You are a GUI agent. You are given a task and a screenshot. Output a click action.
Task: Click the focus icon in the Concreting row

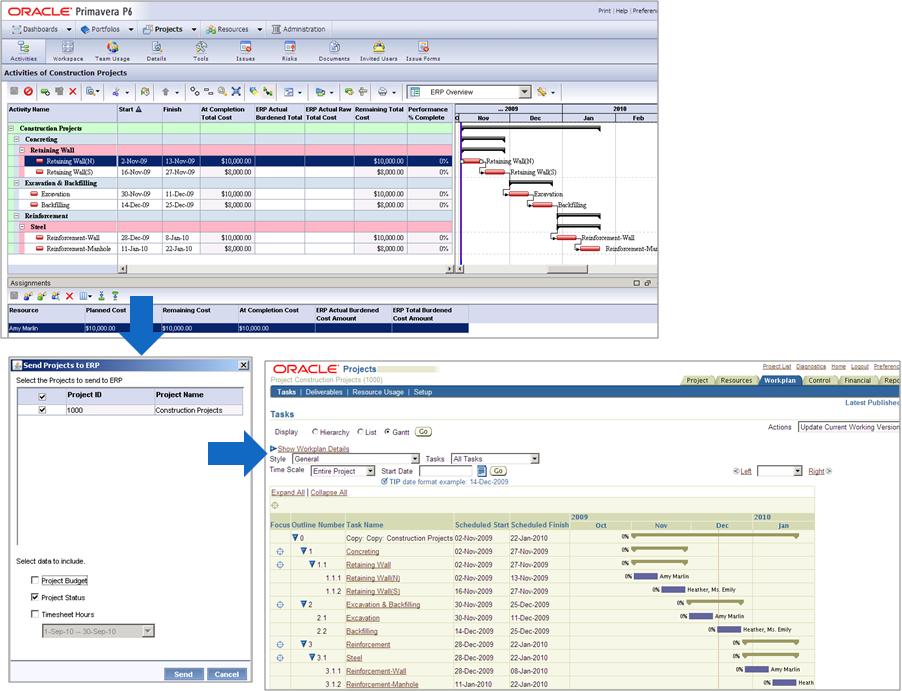pos(280,551)
